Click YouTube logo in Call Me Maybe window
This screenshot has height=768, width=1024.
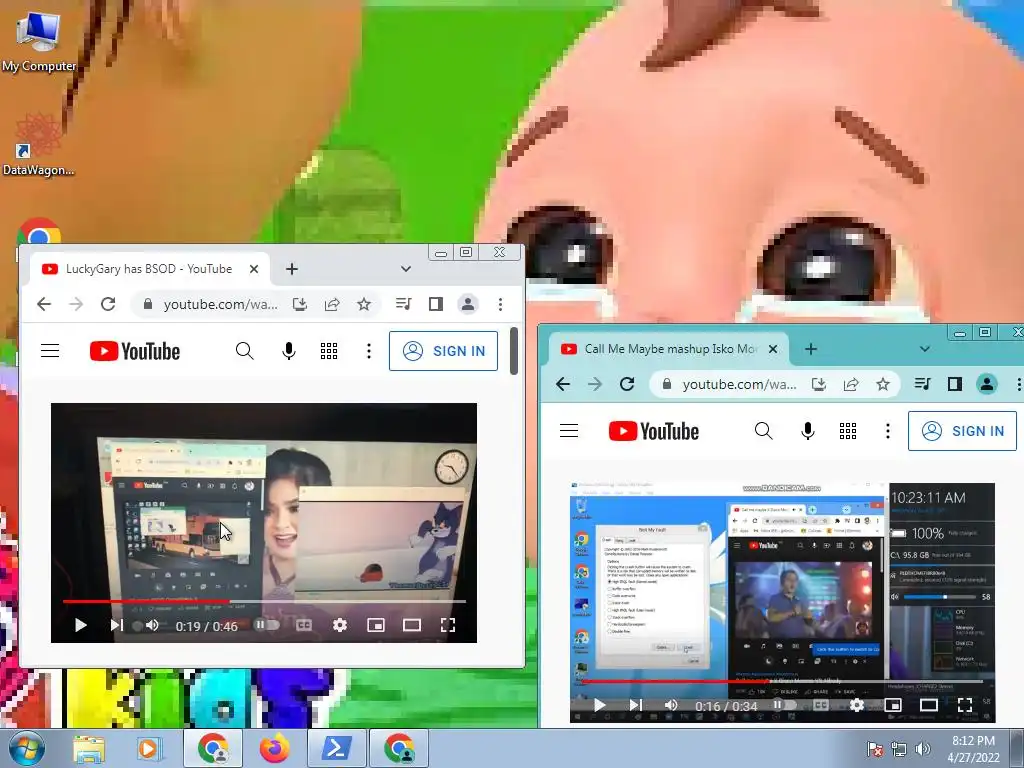click(x=654, y=431)
